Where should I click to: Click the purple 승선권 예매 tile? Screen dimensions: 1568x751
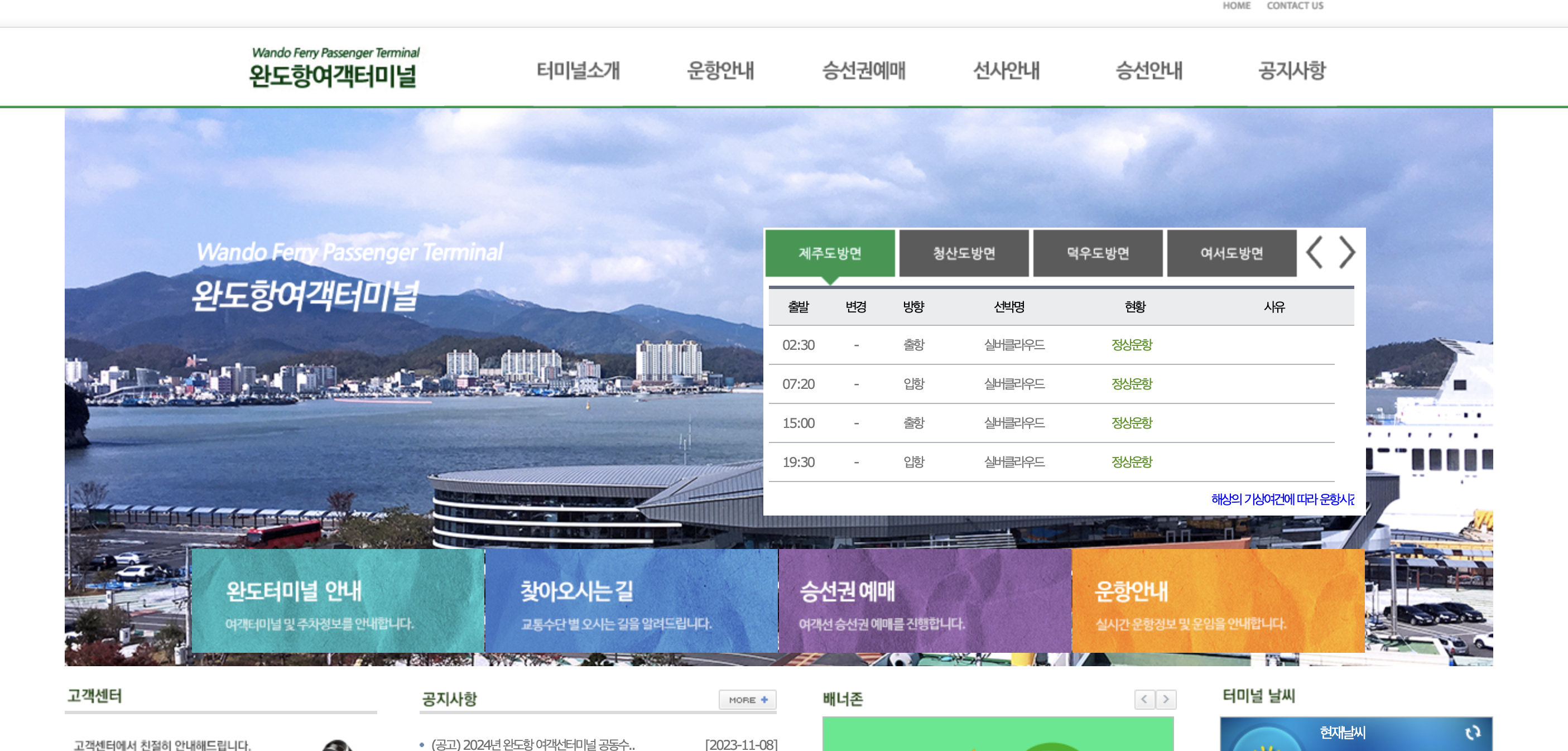click(925, 601)
